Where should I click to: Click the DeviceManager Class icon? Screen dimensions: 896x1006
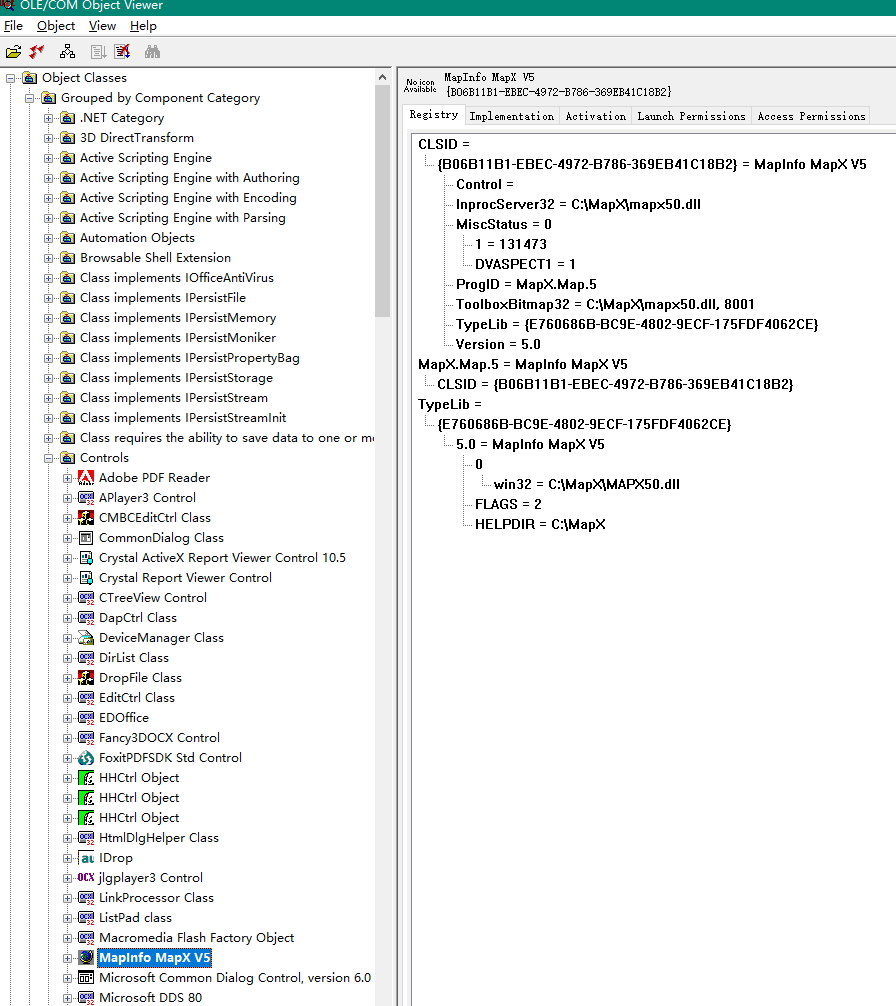pos(86,638)
